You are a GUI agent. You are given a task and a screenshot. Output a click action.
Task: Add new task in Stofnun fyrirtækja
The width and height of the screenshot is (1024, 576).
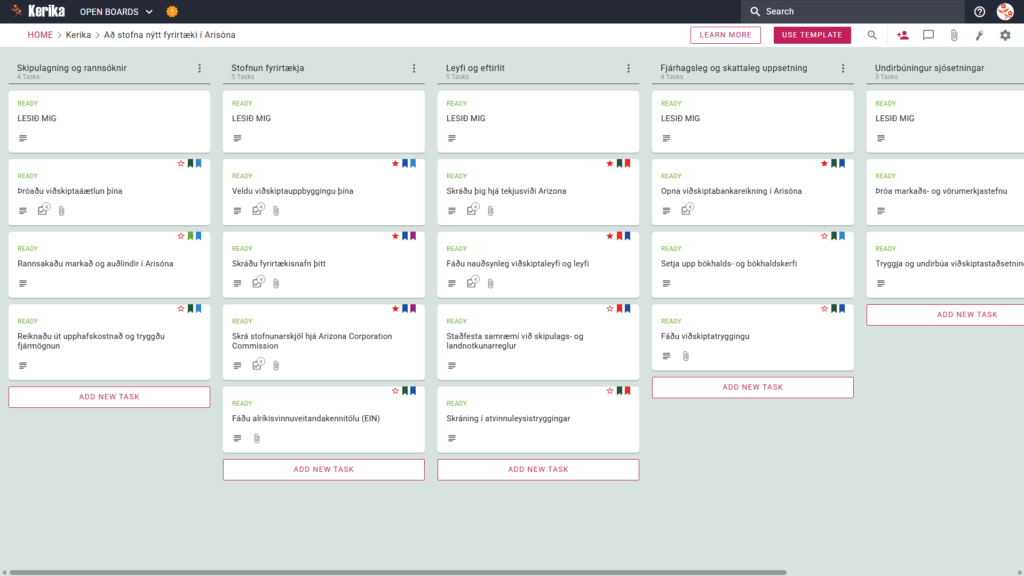click(x=324, y=470)
